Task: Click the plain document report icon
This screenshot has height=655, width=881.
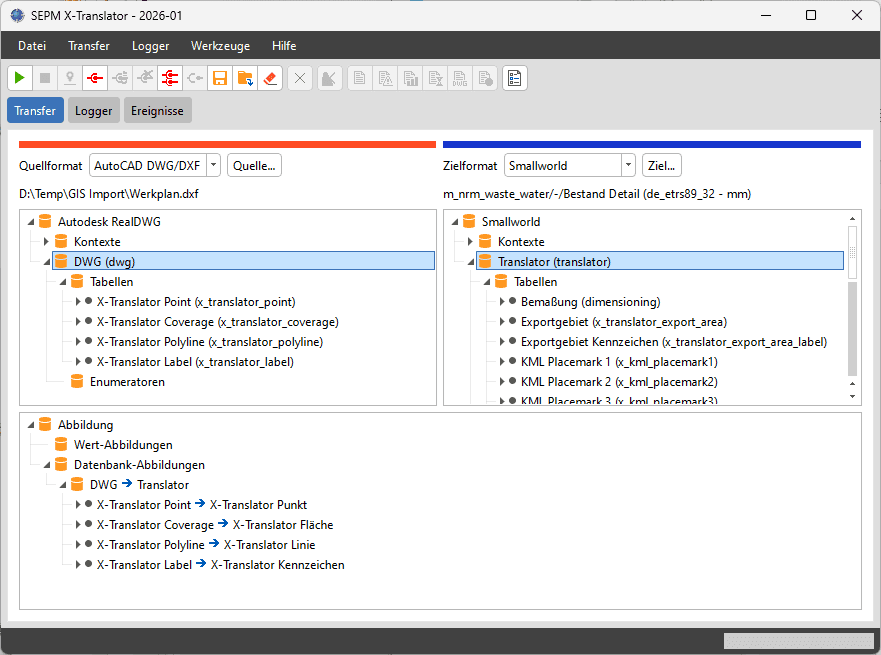Action: coord(360,78)
